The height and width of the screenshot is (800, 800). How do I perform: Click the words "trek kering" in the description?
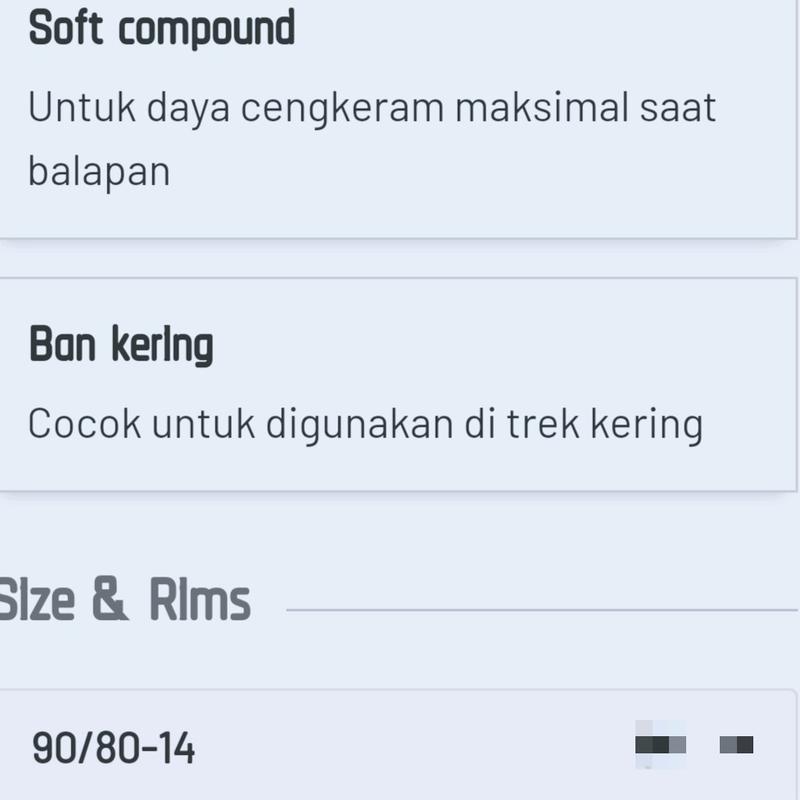click(604, 424)
